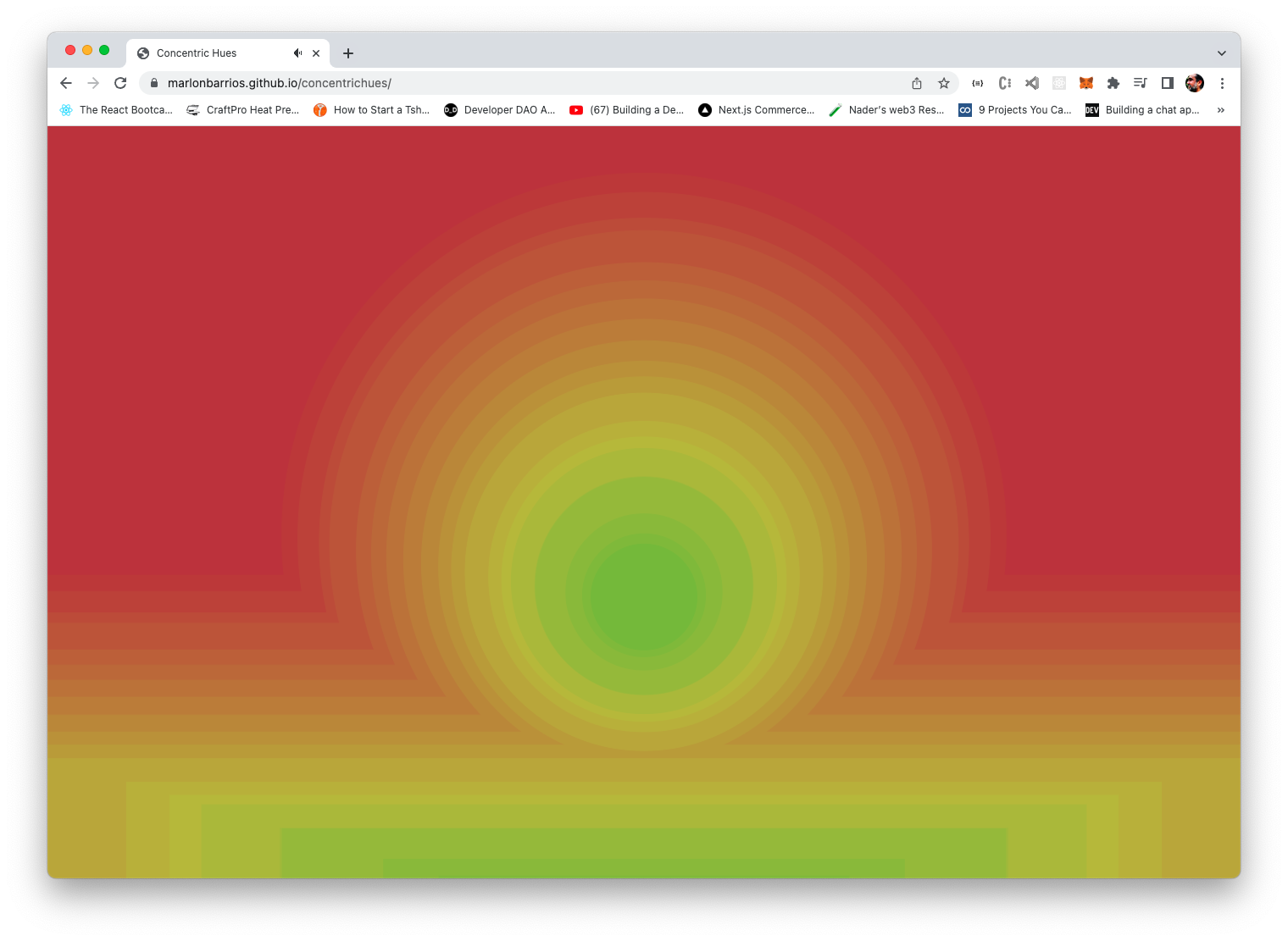The width and height of the screenshot is (1288, 941).
Task: Mute the Concentric Hues tab speaker icon
Action: (297, 53)
